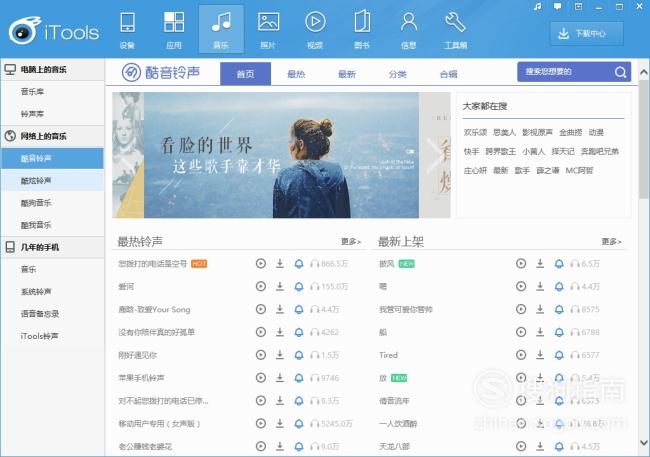650x457 pixels.
Task: Open the 照片 photos section
Action: [268, 30]
